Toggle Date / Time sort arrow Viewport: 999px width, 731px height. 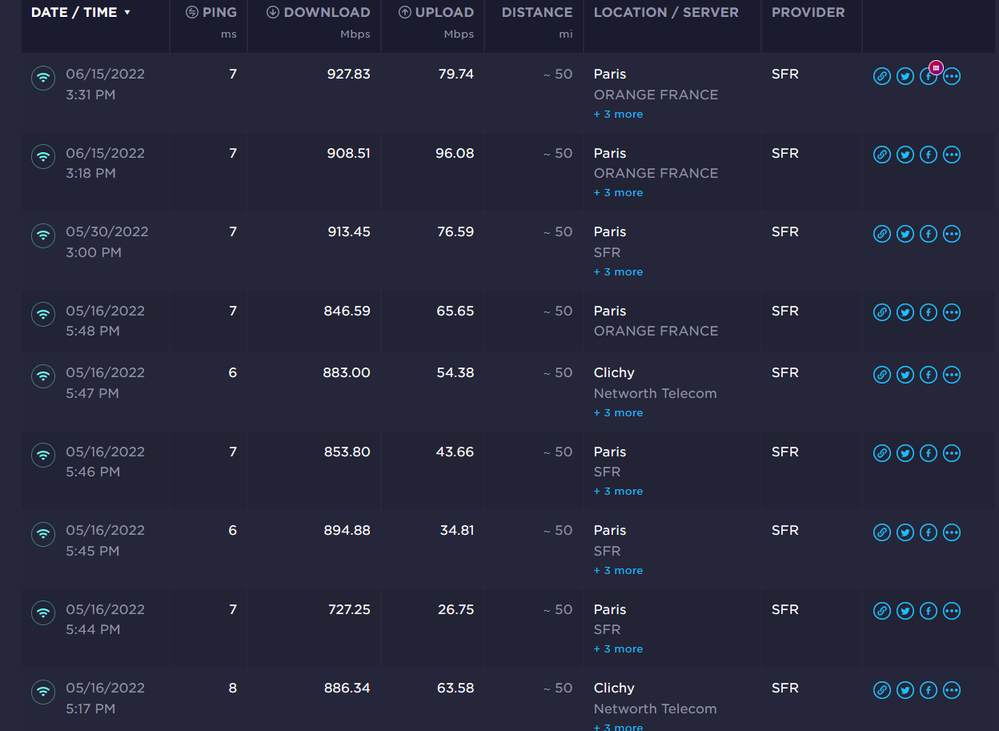pyautogui.click(x=127, y=13)
